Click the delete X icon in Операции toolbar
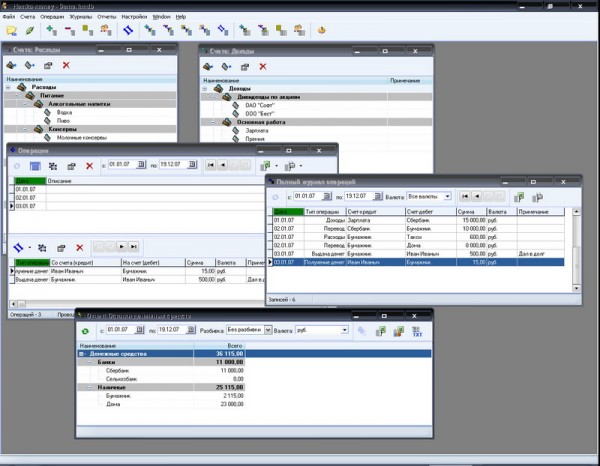Viewport: 600px width, 466px height. pyautogui.click(x=89, y=165)
